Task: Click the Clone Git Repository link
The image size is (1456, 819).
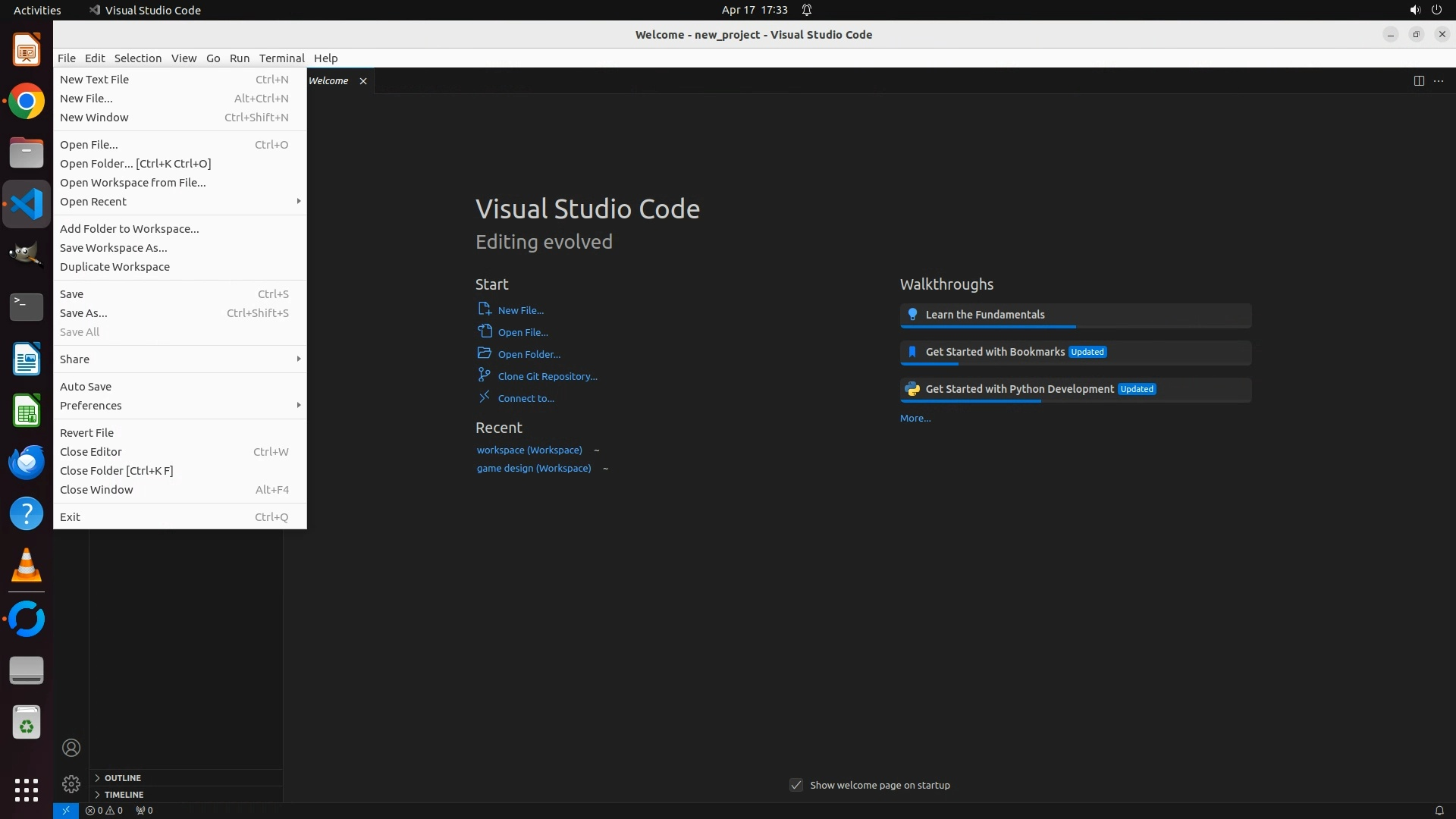Action: click(x=547, y=376)
